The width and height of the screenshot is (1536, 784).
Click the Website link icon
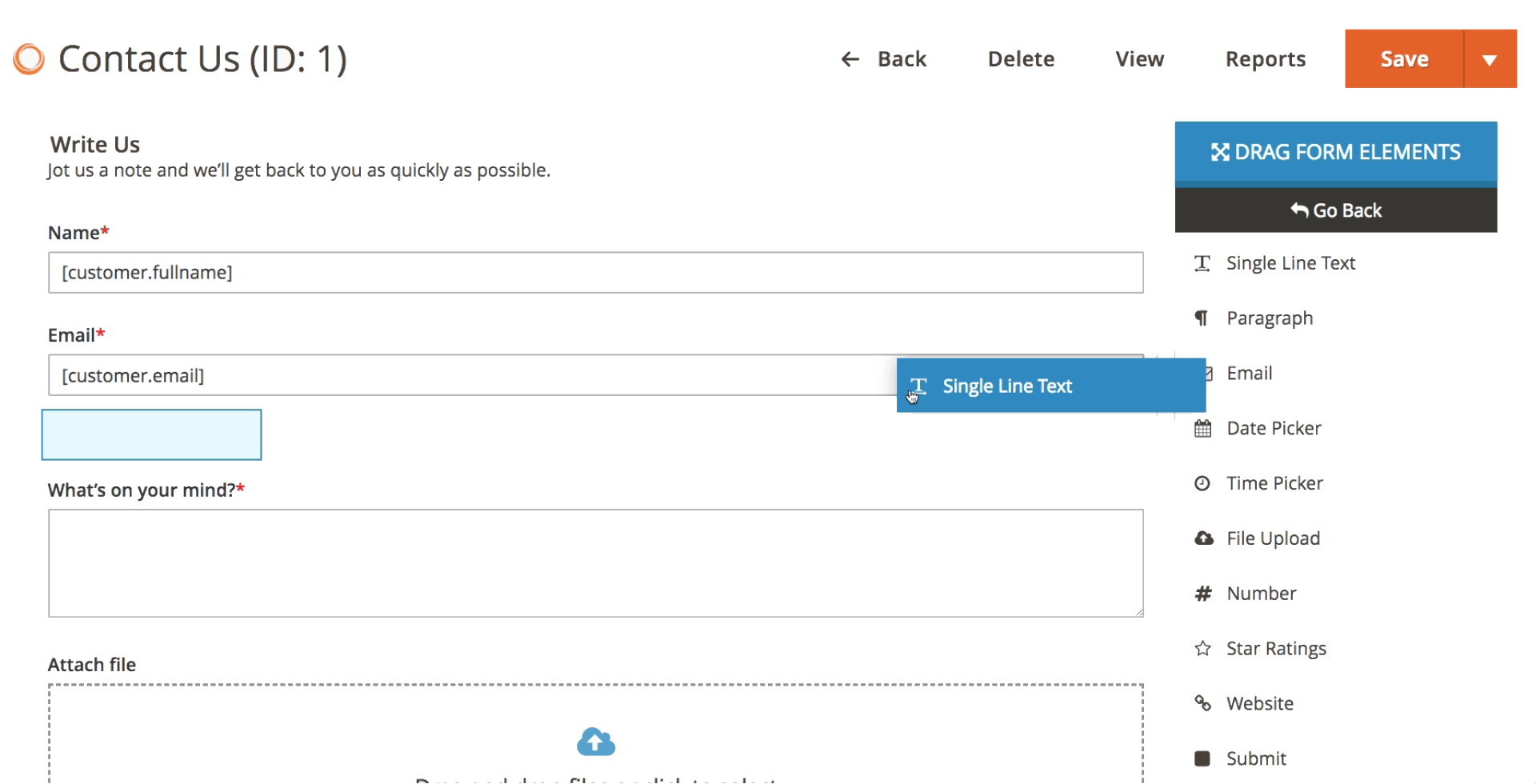pos(1202,703)
